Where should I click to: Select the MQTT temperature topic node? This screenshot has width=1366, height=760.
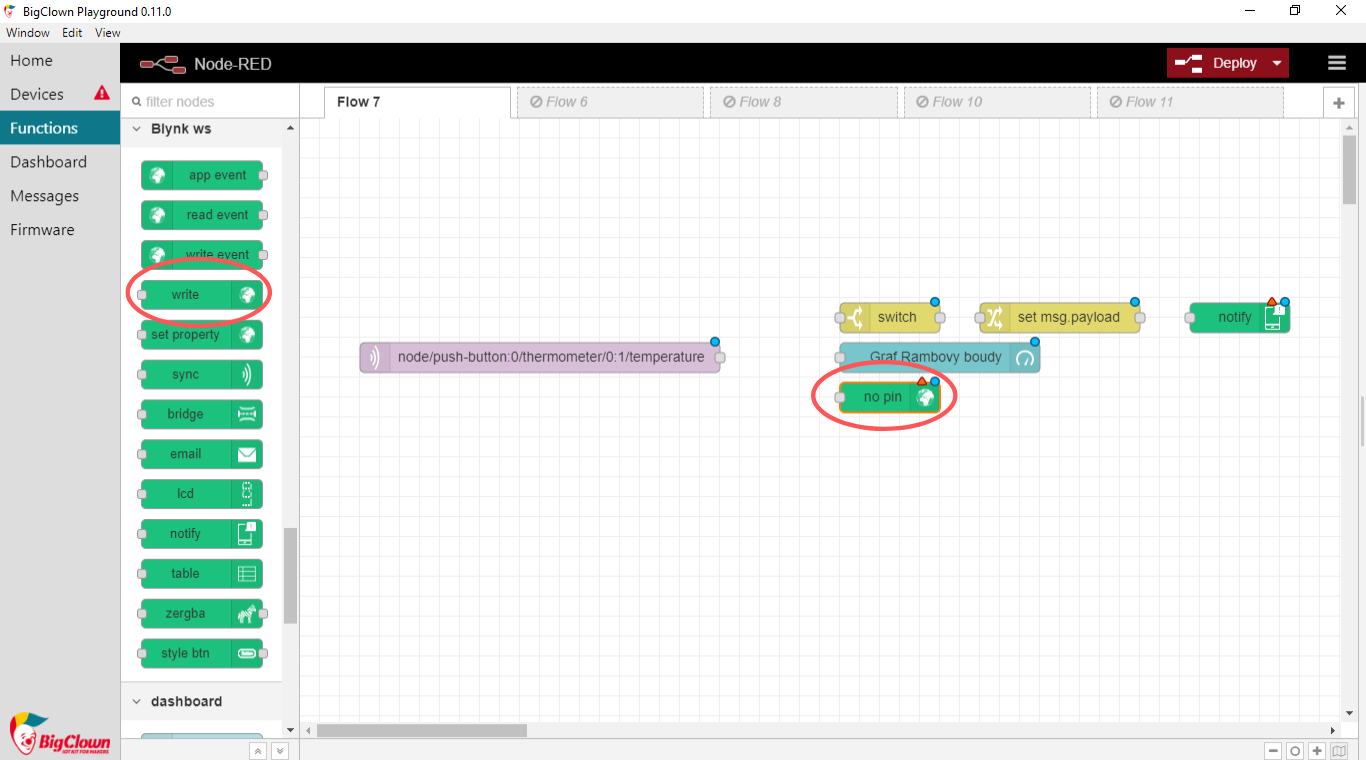540,357
